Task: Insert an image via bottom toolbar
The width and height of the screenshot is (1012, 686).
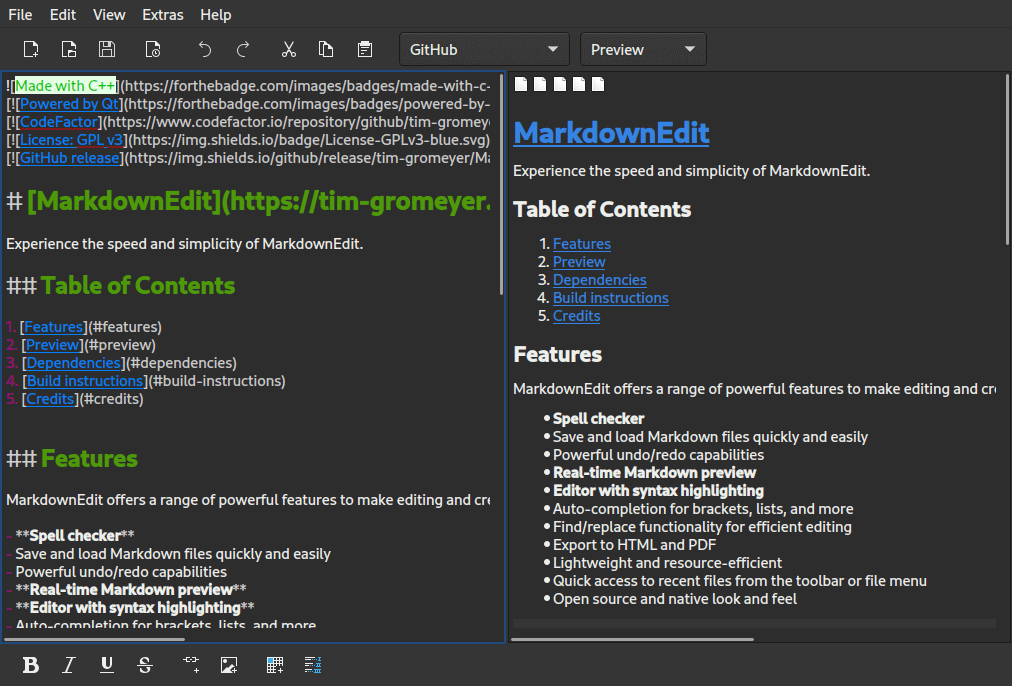Action: (229, 665)
